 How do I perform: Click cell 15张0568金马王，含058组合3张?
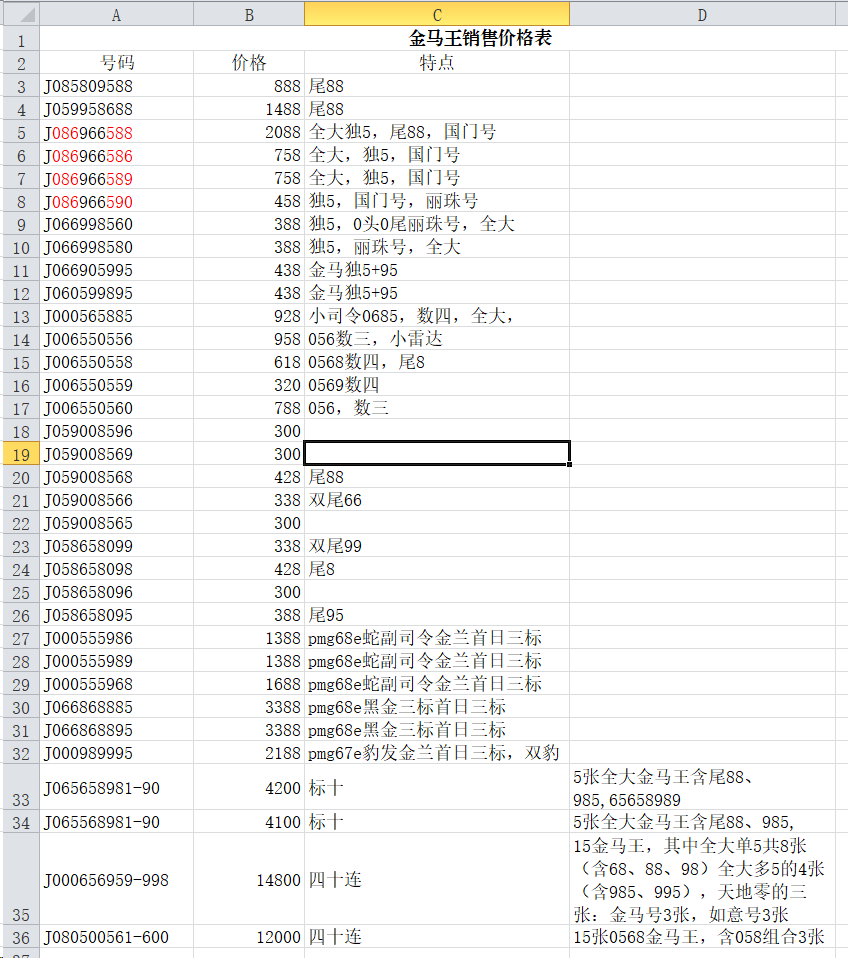pyautogui.click(x=702, y=937)
